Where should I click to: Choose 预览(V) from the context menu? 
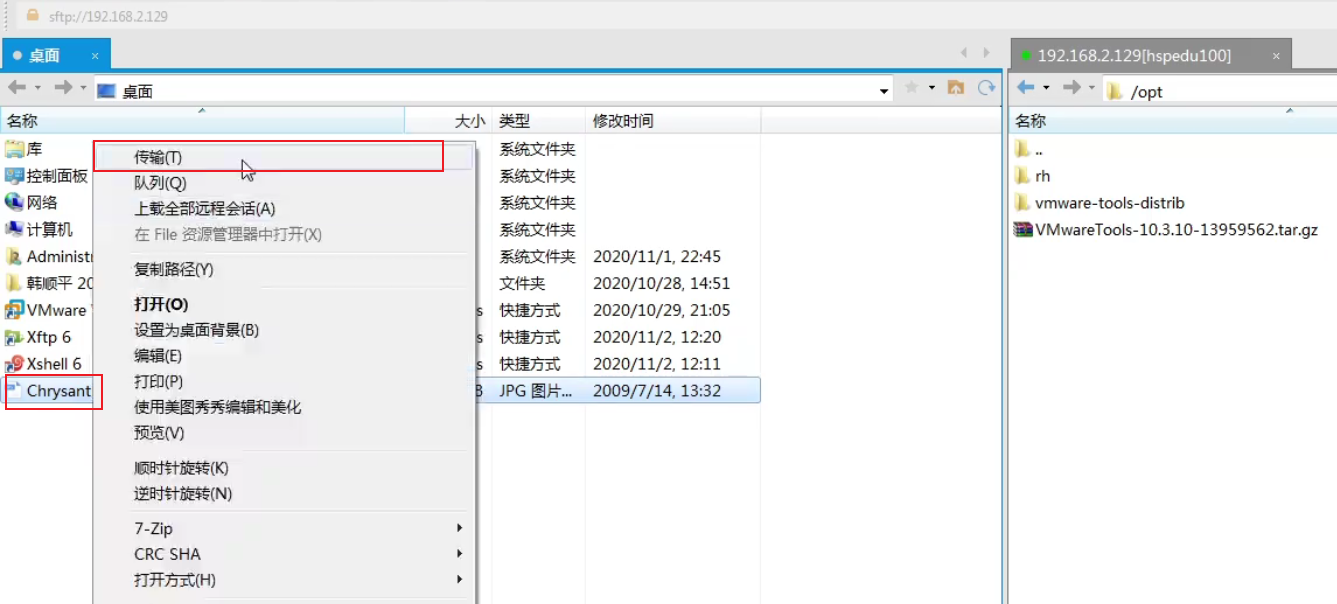[284, 433]
